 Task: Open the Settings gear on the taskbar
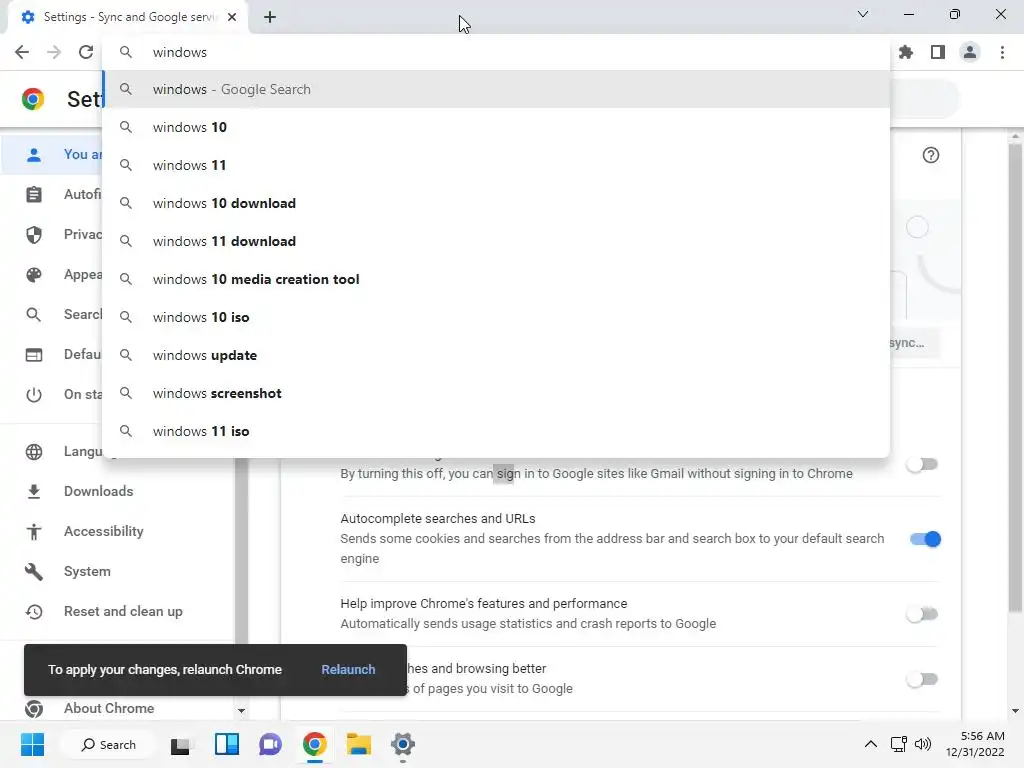pyautogui.click(x=403, y=744)
